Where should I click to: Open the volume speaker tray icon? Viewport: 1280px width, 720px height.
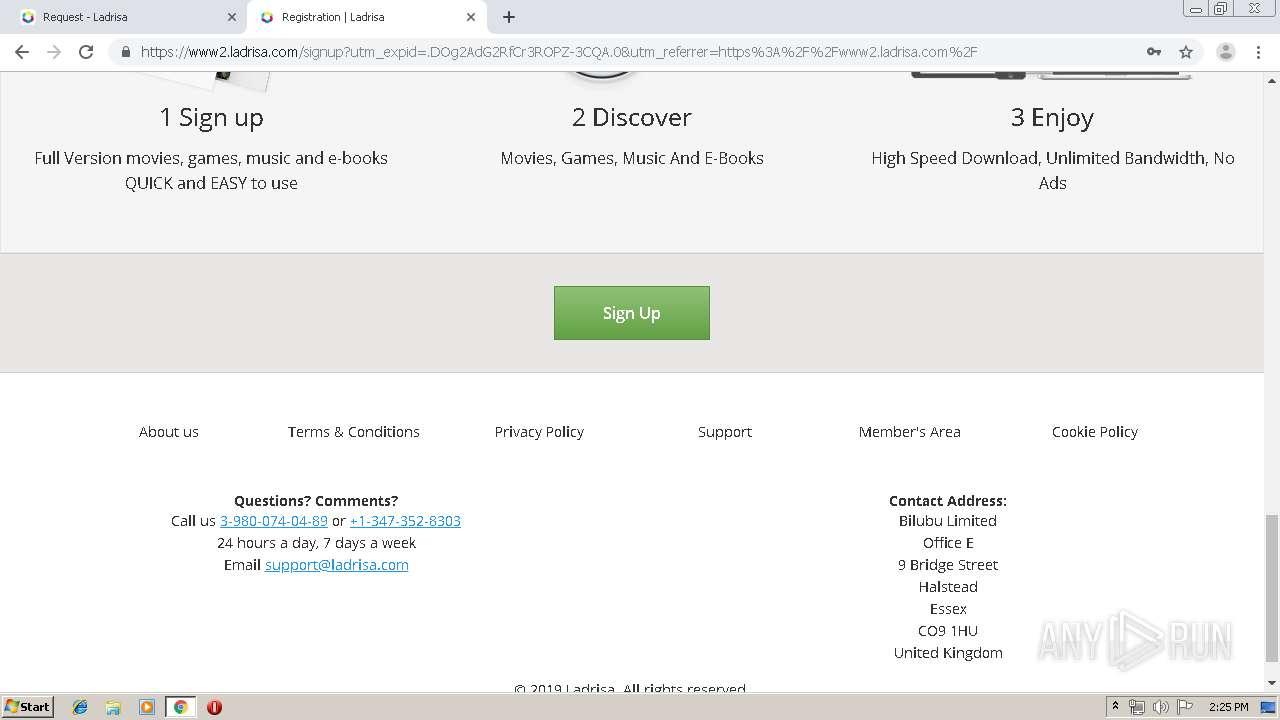(x=1161, y=707)
